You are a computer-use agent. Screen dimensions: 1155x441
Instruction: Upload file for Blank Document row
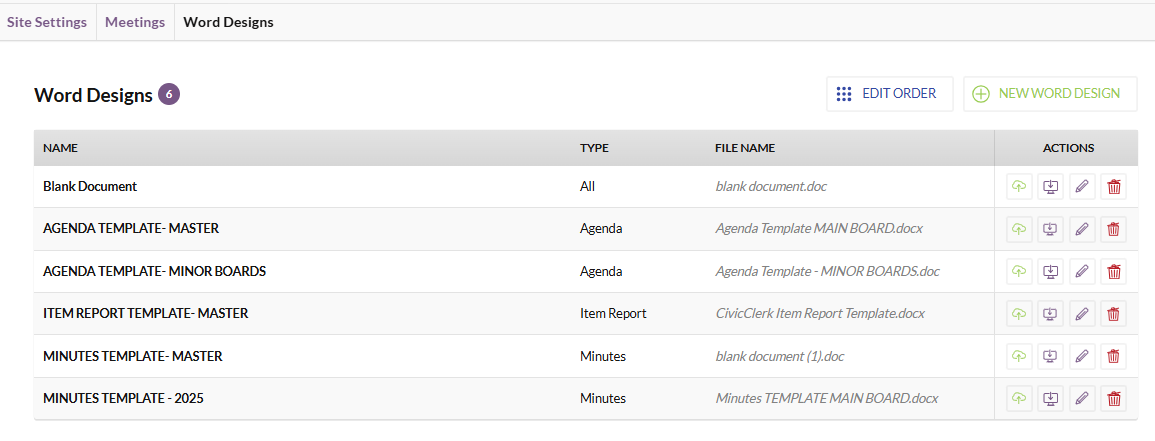coord(1019,187)
